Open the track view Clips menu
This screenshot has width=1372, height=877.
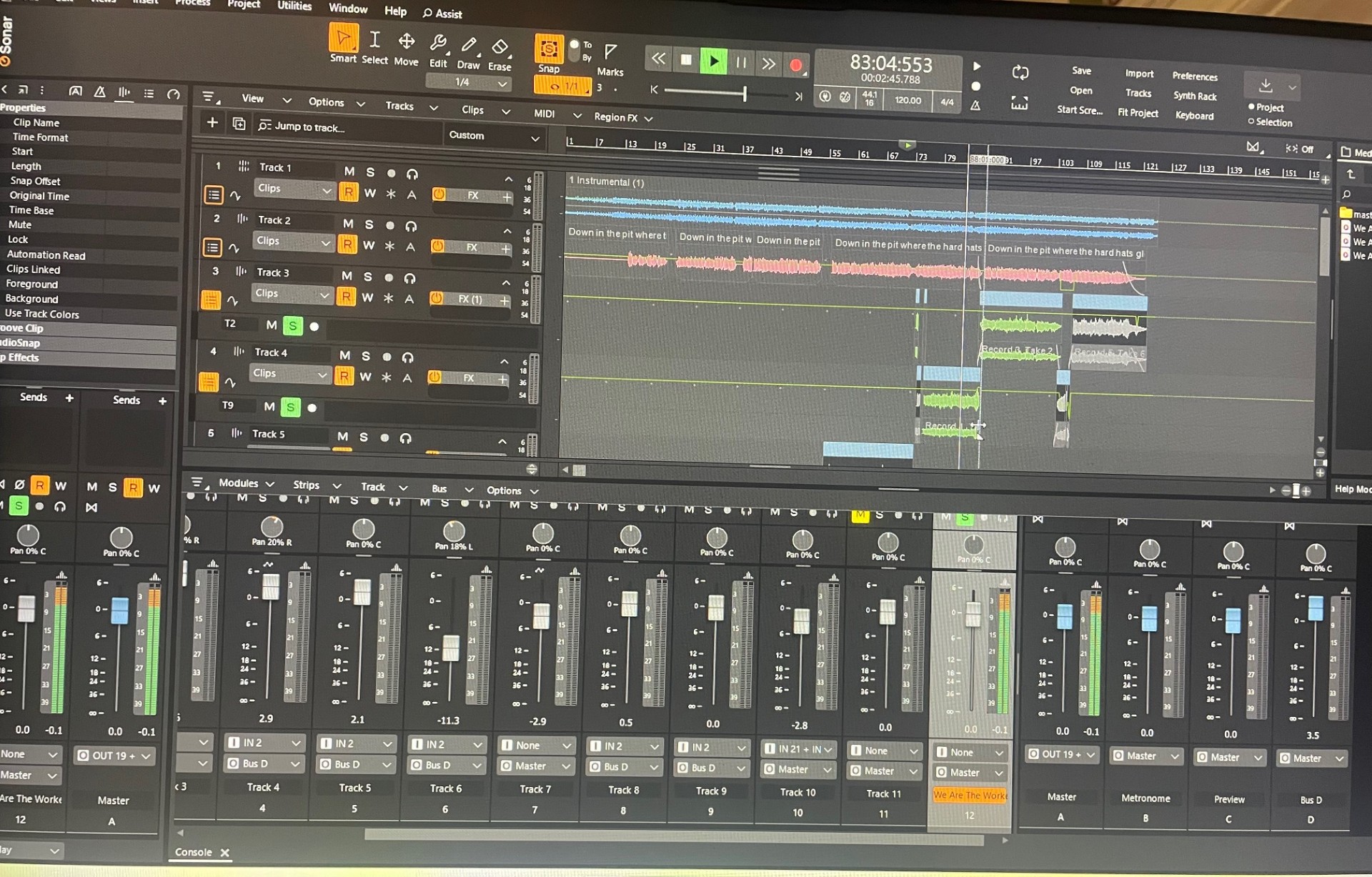click(484, 109)
